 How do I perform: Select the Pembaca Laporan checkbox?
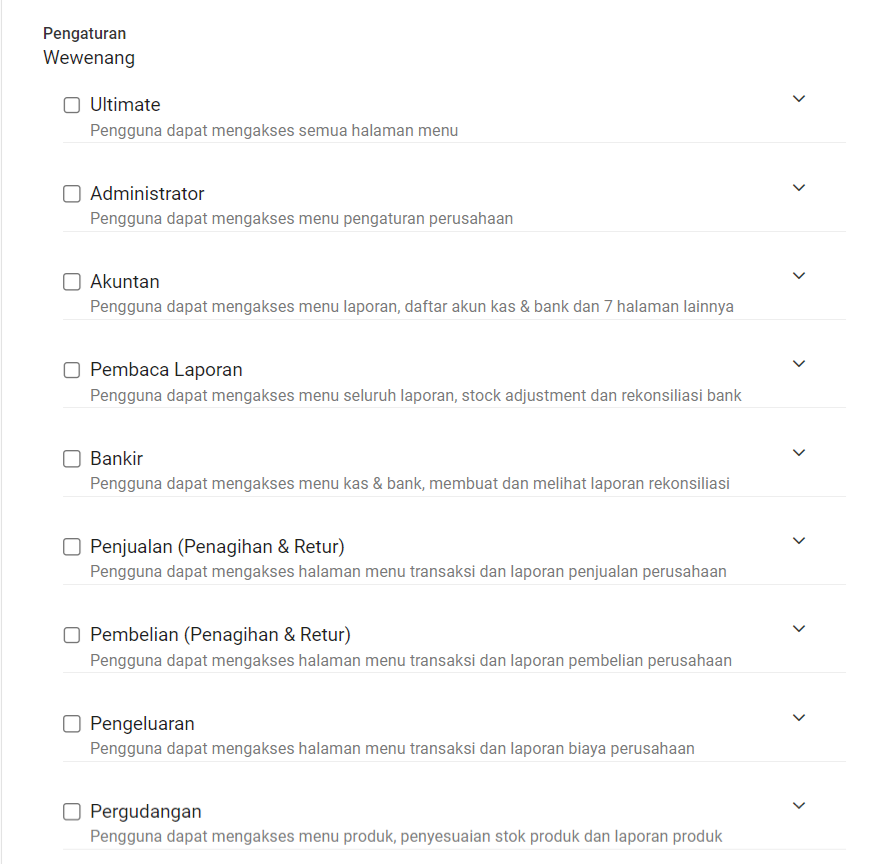pos(72,370)
